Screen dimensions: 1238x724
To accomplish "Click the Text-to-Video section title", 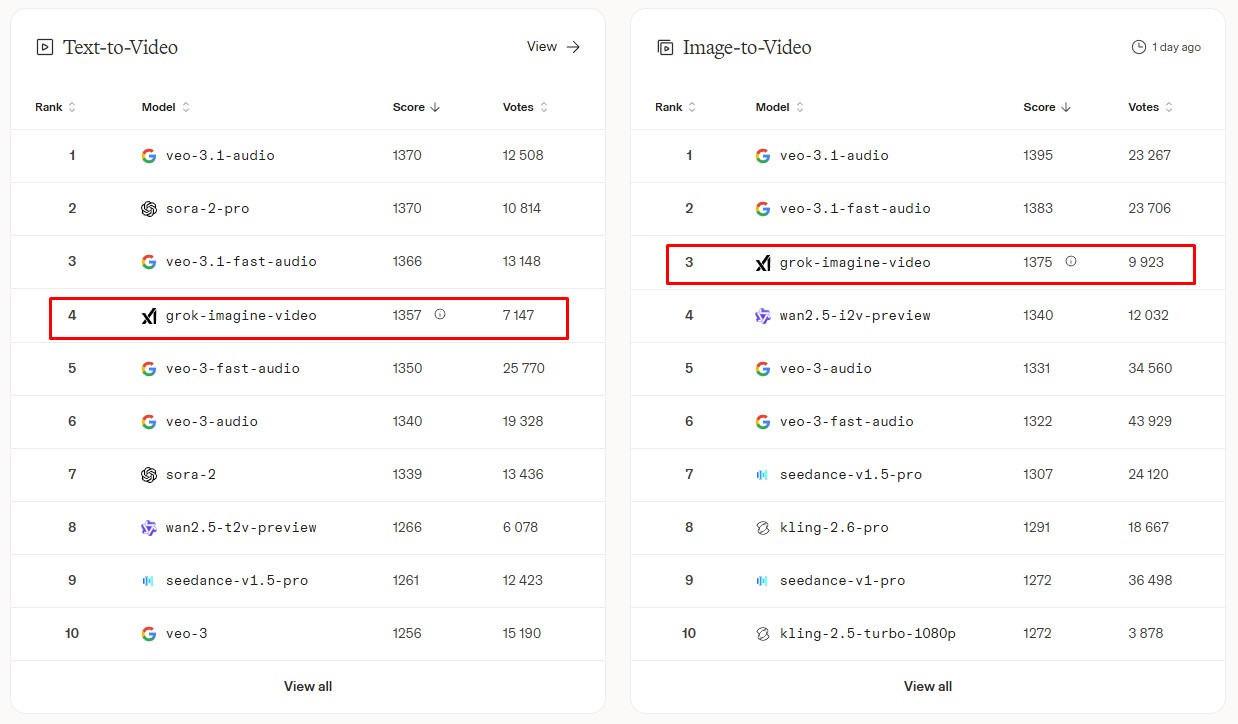I will pos(121,47).
